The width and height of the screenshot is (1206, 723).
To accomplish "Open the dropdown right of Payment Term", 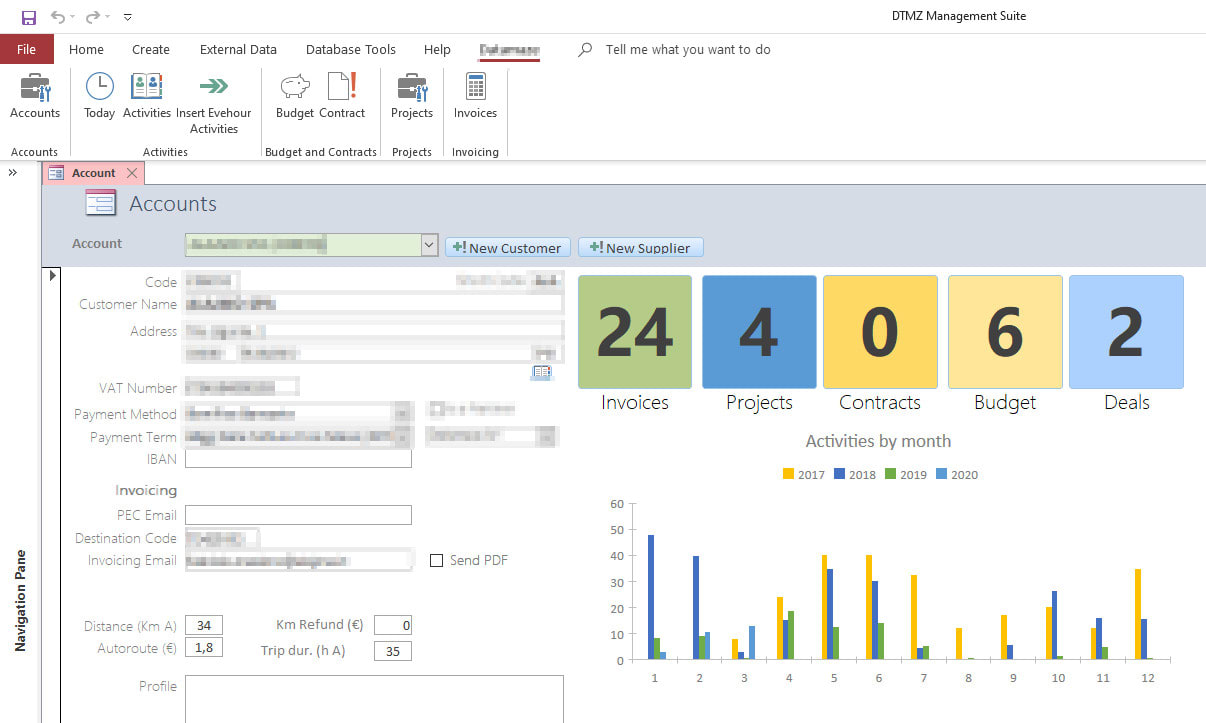I will pyautogui.click(x=546, y=436).
